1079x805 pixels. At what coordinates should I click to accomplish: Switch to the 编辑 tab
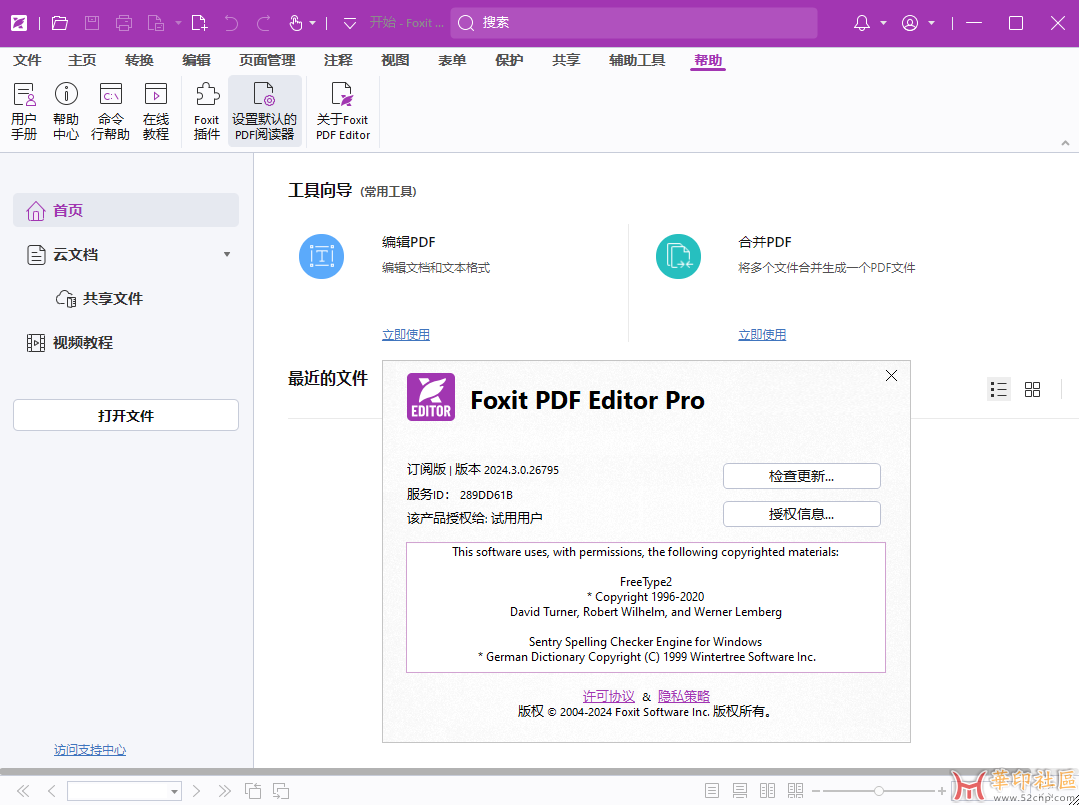[x=196, y=60]
